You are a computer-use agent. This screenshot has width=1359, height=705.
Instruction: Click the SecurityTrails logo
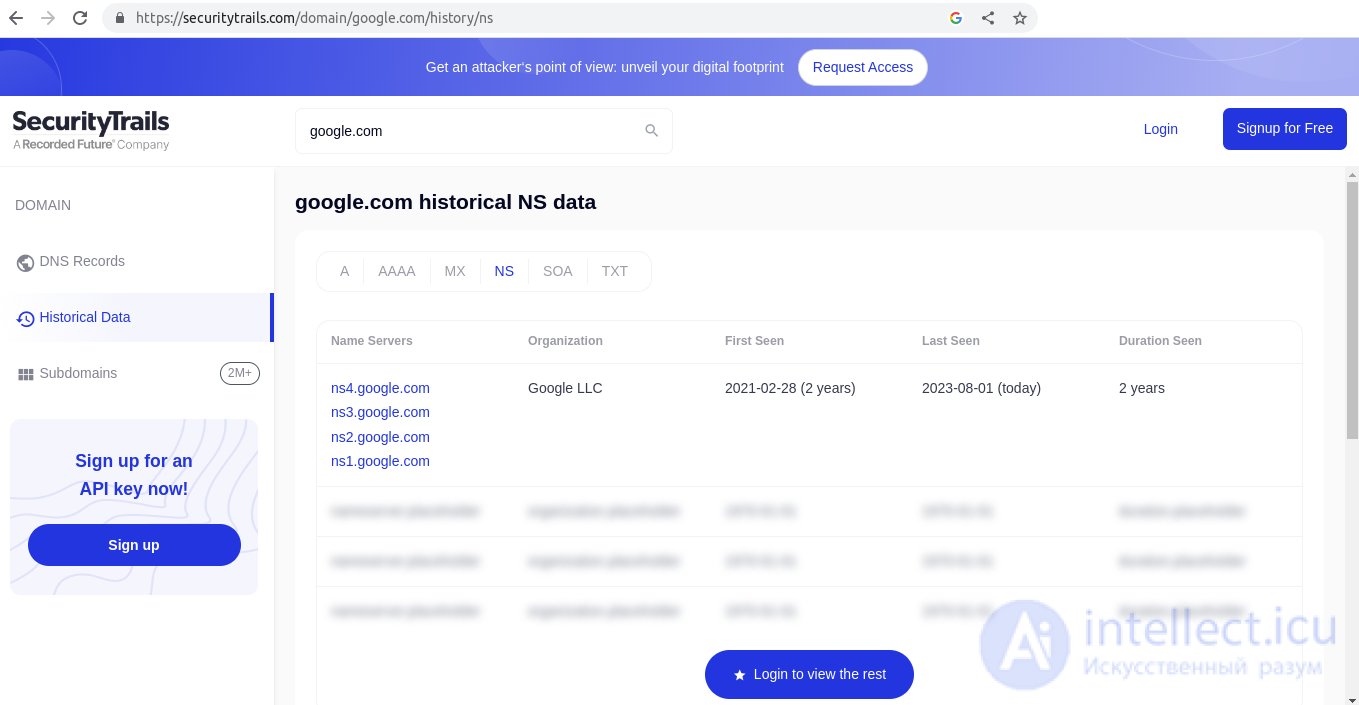[91, 130]
